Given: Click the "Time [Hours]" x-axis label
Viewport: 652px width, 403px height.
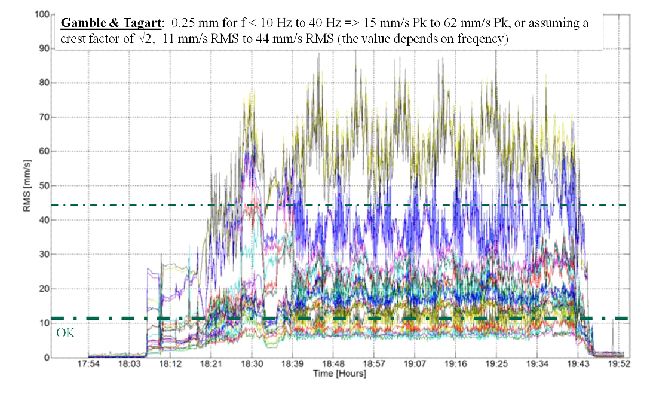Looking at the screenshot, I should pos(337,382).
